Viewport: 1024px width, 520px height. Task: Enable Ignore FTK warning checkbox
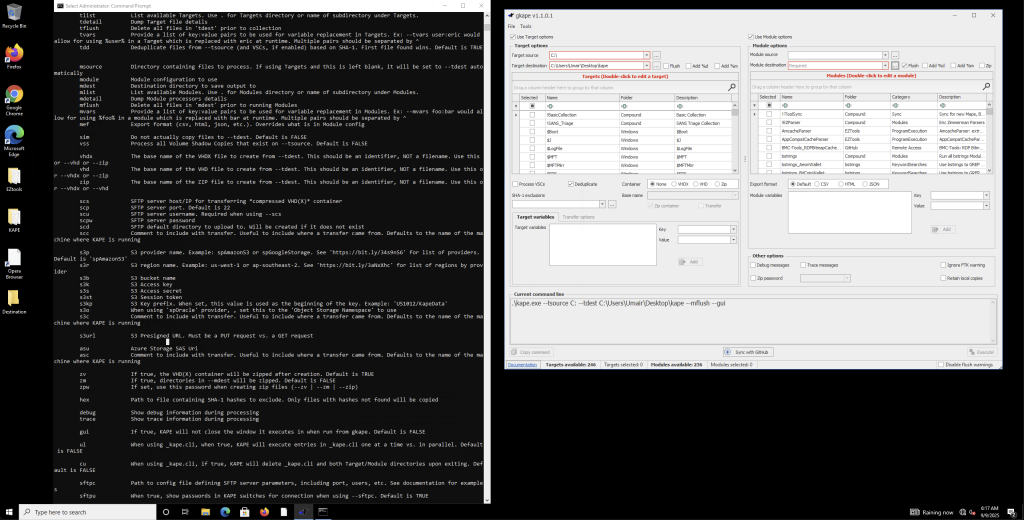pyautogui.click(x=942, y=265)
